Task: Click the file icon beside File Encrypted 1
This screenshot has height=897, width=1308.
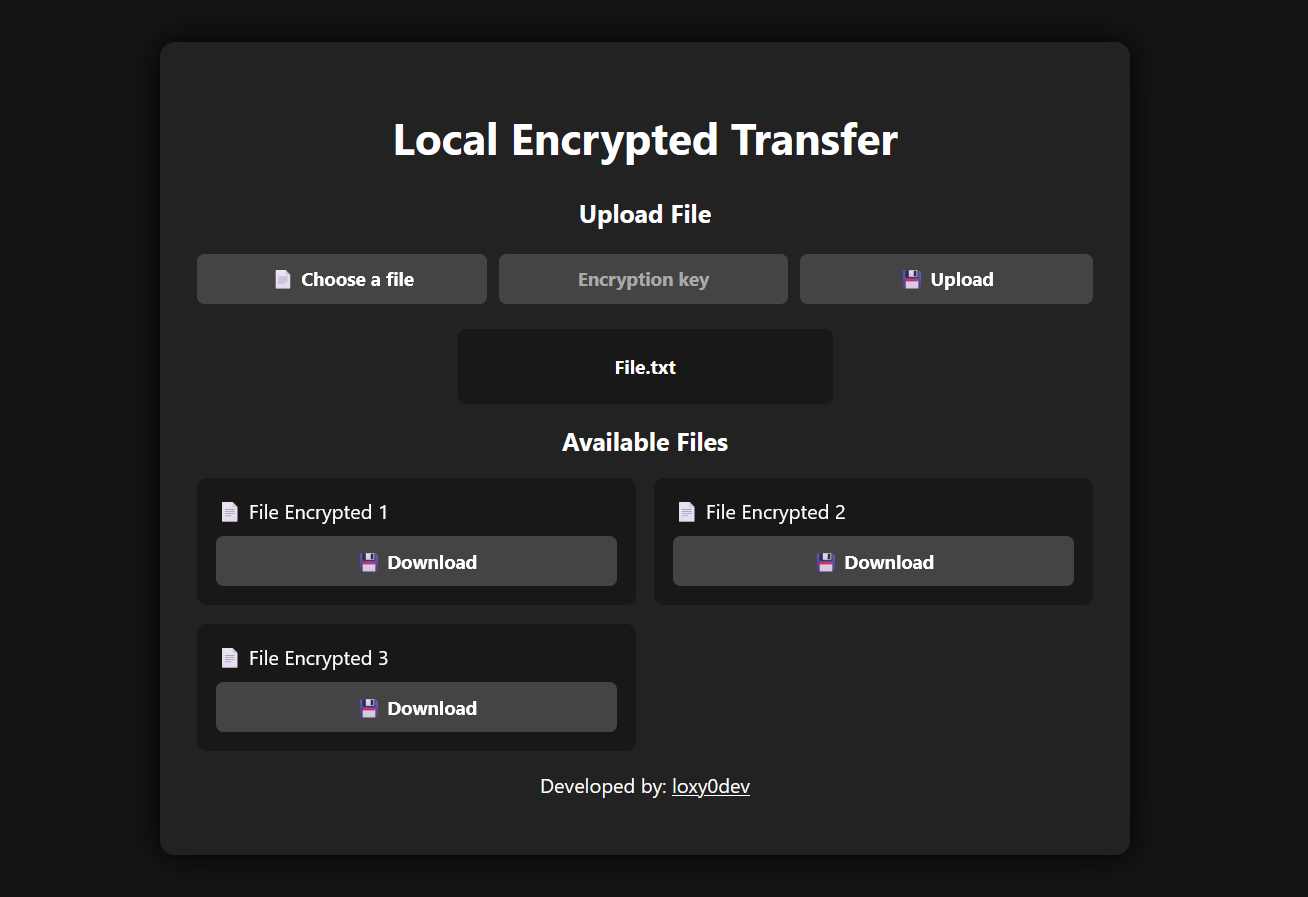Action: [228, 511]
